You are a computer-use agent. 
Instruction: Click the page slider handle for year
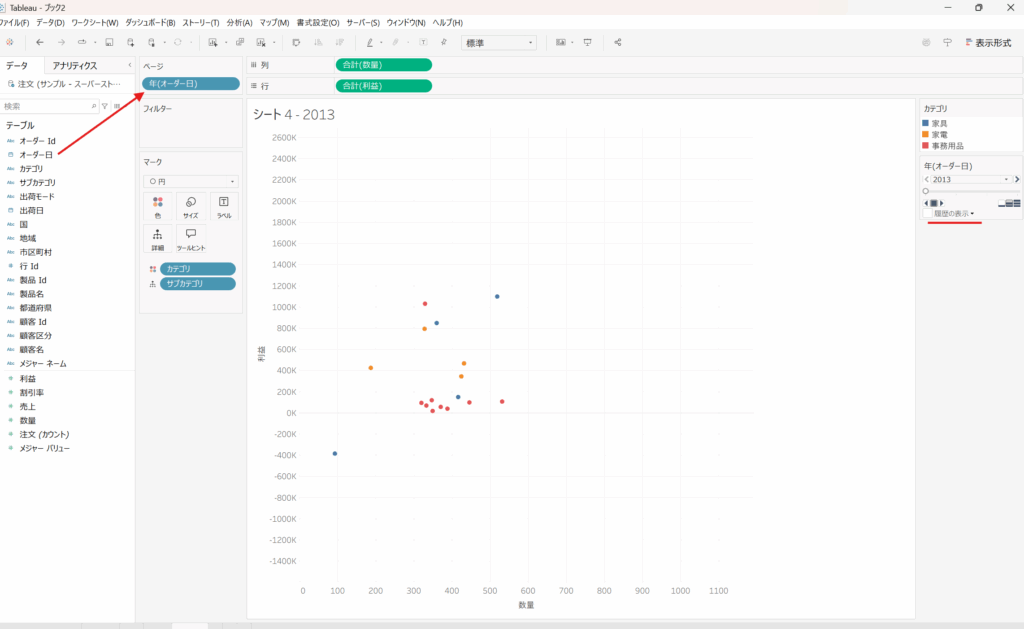tap(926, 191)
